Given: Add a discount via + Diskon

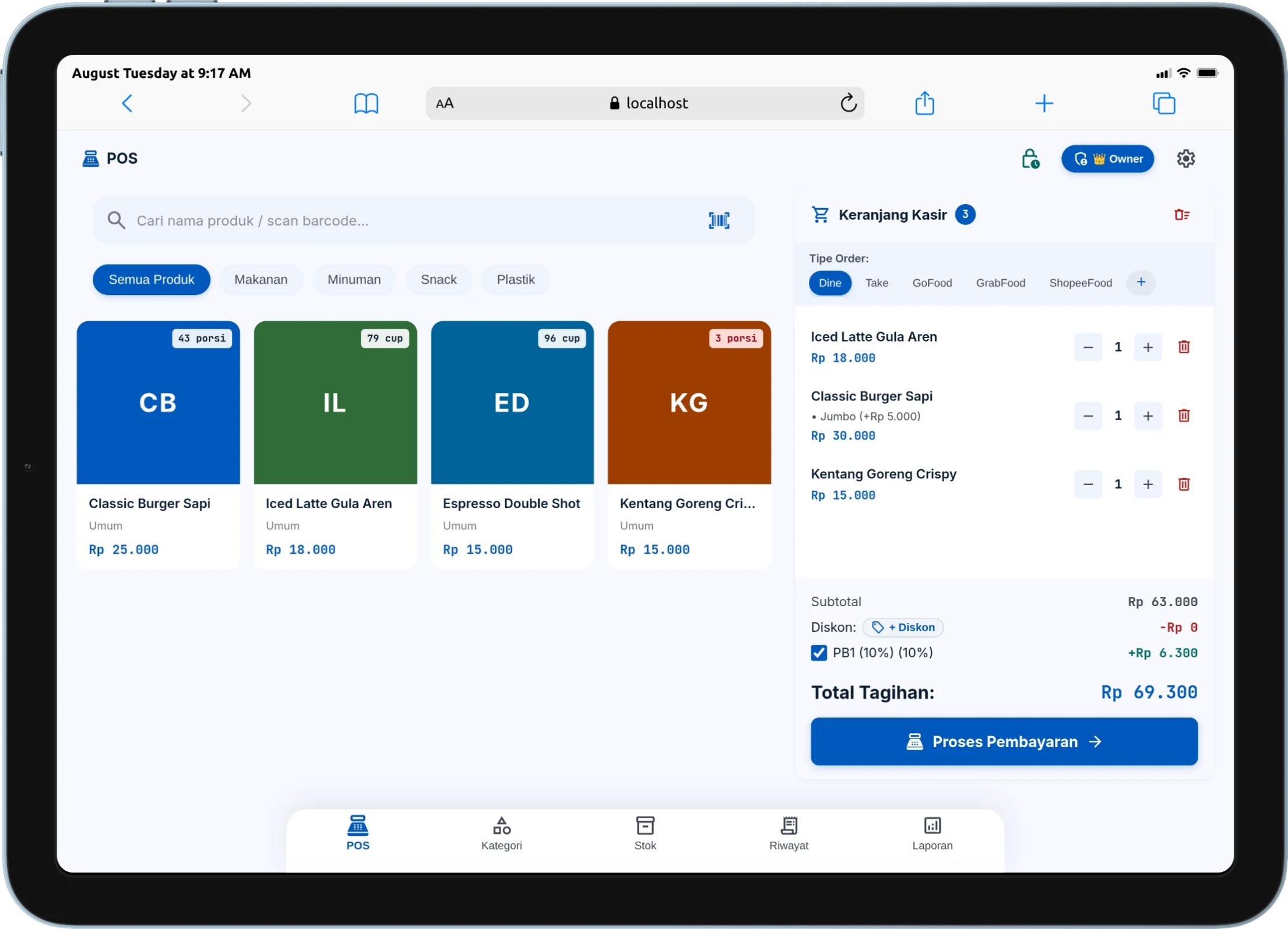Looking at the screenshot, I should [902, 628].
